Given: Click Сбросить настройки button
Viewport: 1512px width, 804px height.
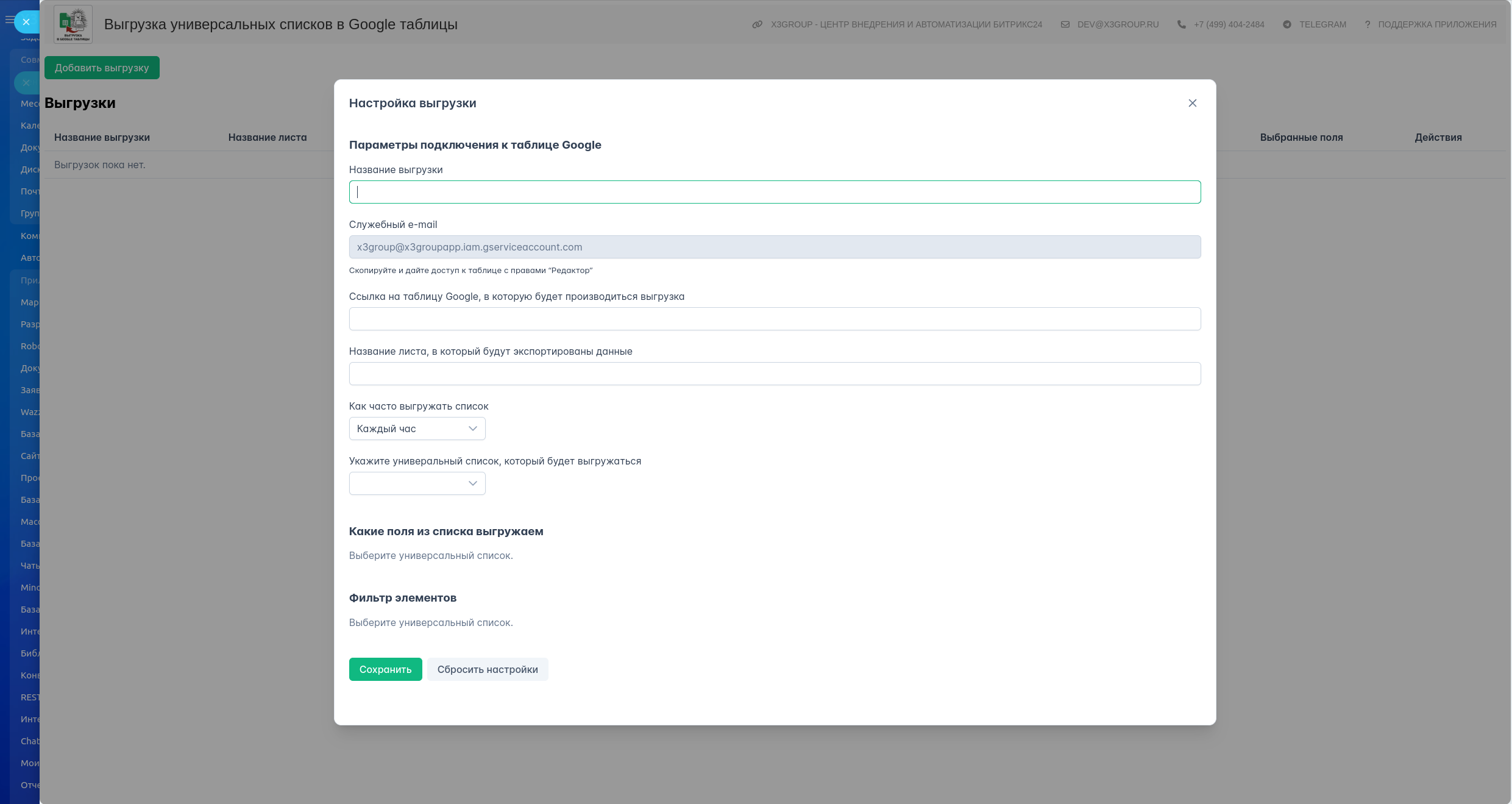Looking at the screenshot, I should coord(487,669).
